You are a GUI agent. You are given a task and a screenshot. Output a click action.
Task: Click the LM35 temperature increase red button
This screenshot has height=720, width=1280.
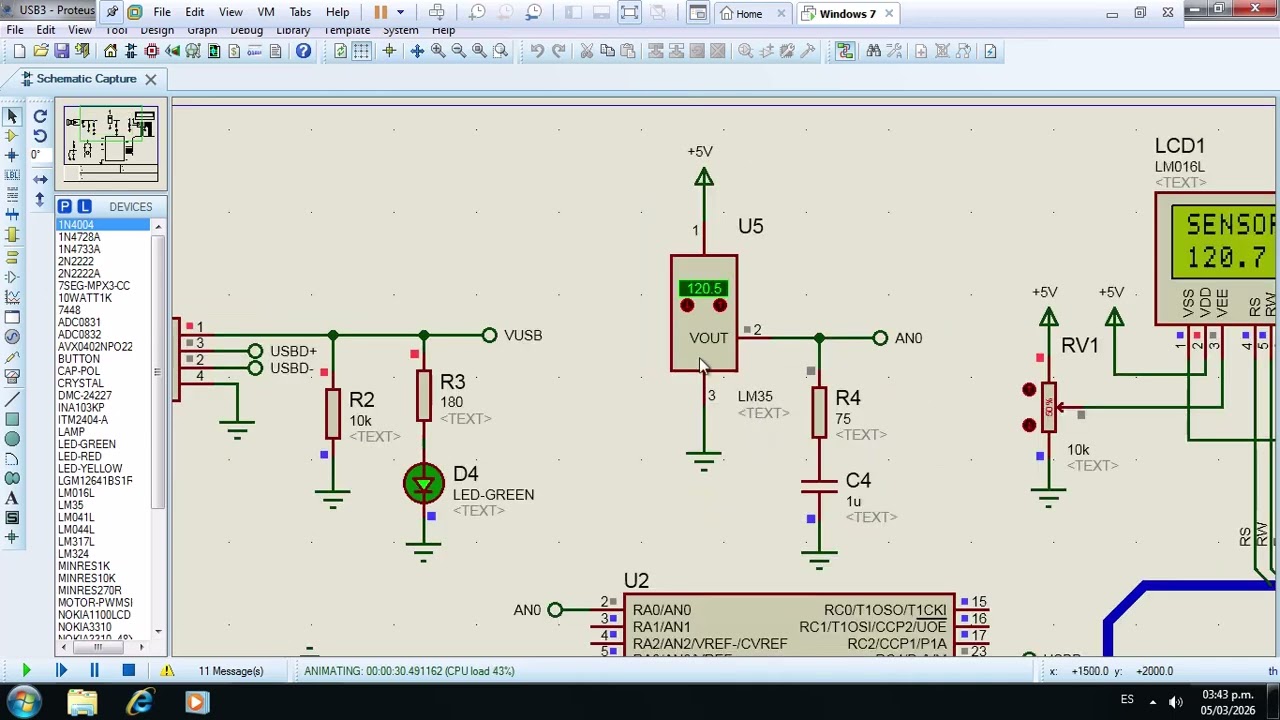point(720,306)
